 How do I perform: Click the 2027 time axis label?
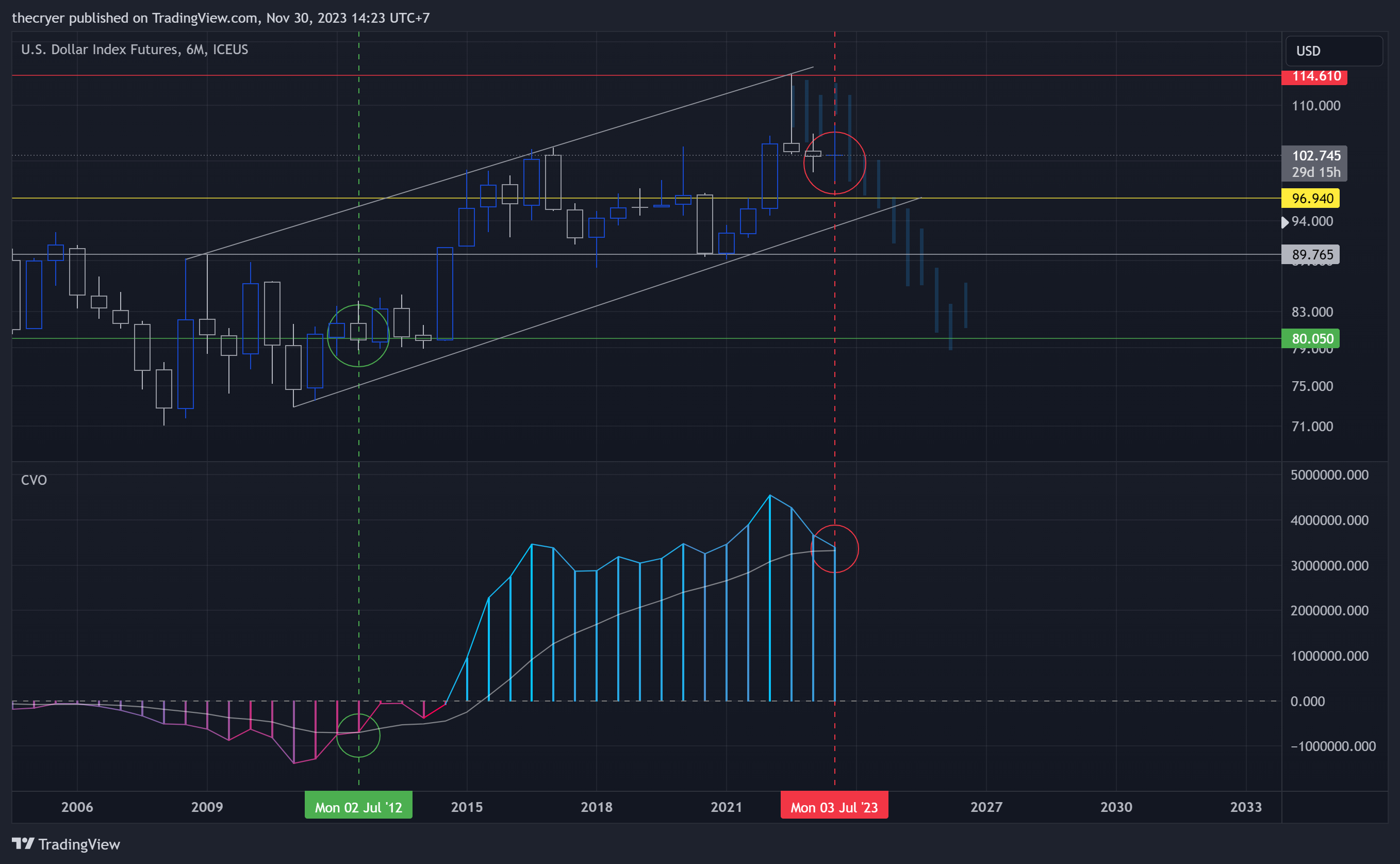(986, 807)
